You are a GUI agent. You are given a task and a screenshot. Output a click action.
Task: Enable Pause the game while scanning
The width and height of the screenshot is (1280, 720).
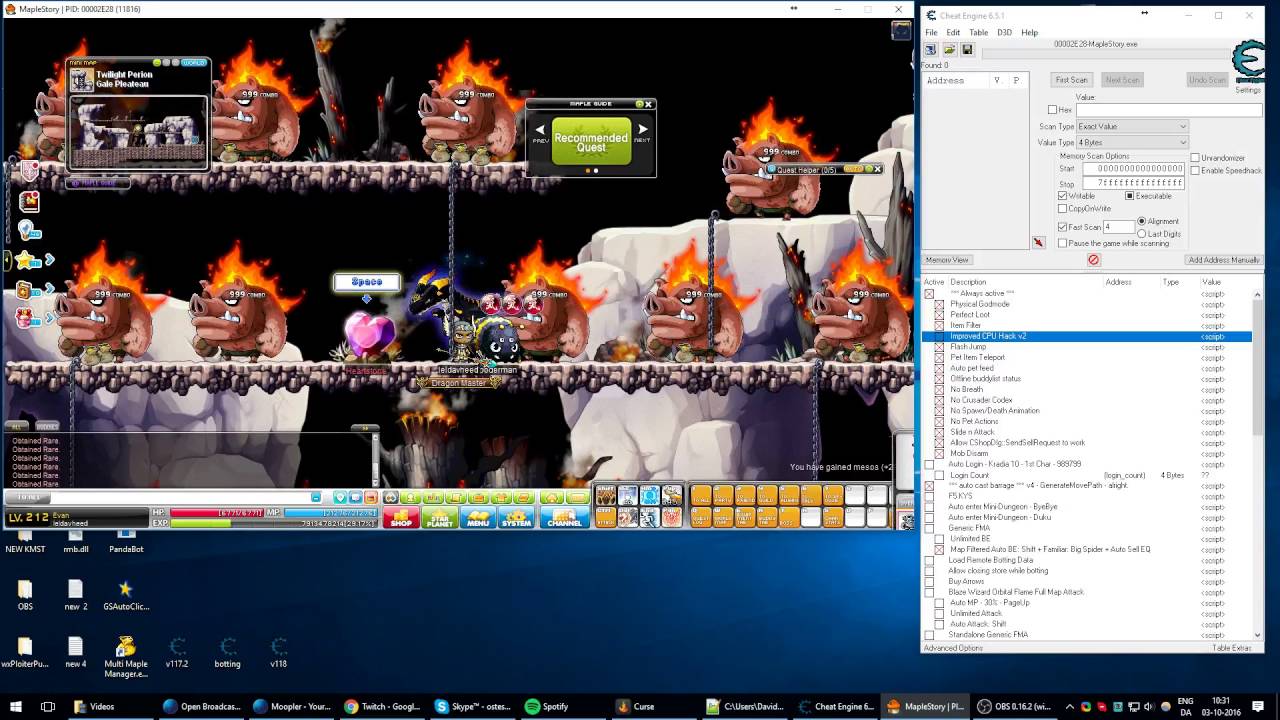(1063, 243)
